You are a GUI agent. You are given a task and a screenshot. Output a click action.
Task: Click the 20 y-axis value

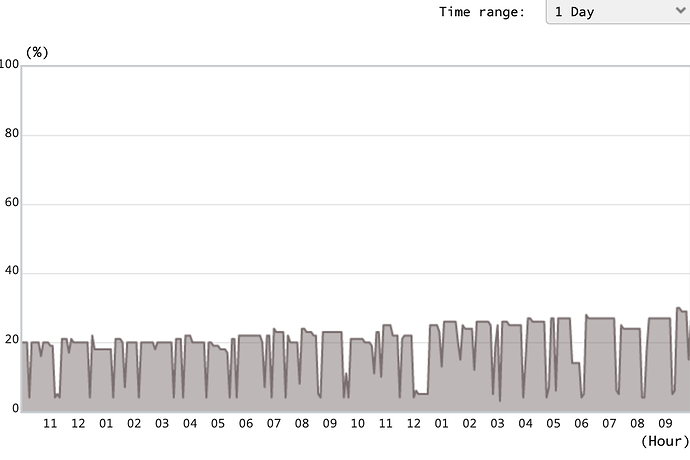click(12, 340)
